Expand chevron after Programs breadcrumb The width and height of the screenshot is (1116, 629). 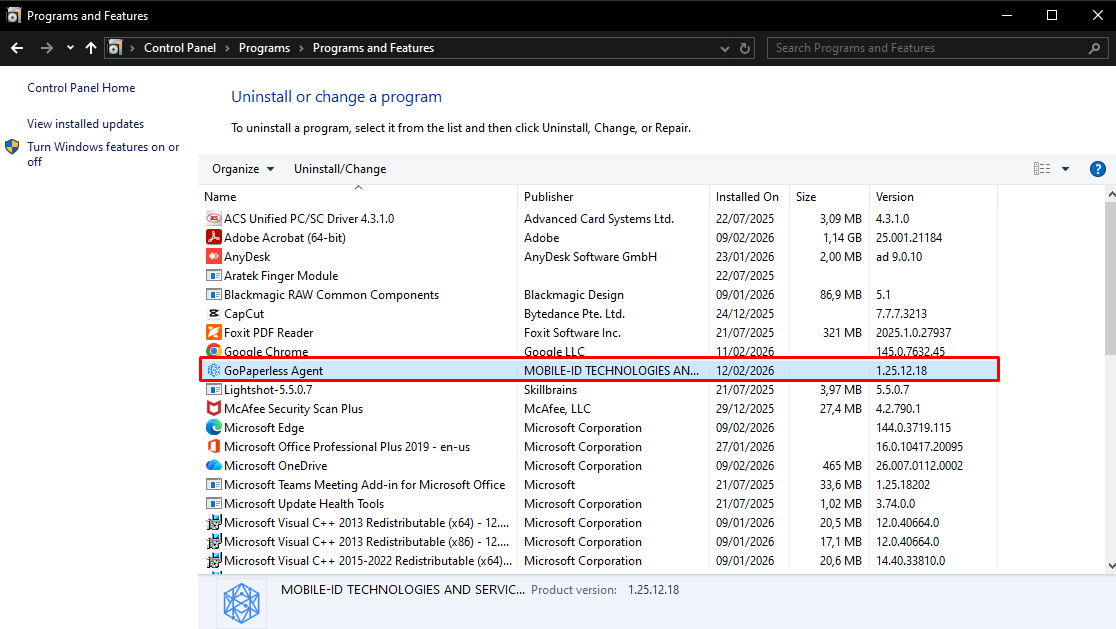pyautogui.click(x=301, y=48)
